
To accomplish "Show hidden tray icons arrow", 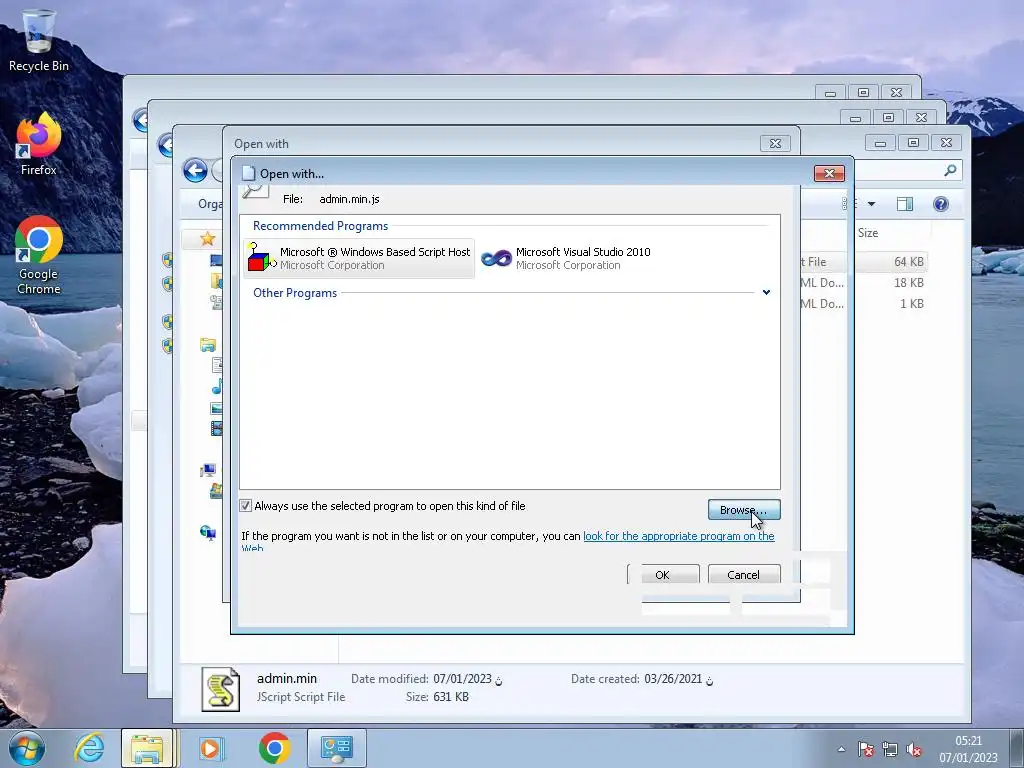I will 841,749.
